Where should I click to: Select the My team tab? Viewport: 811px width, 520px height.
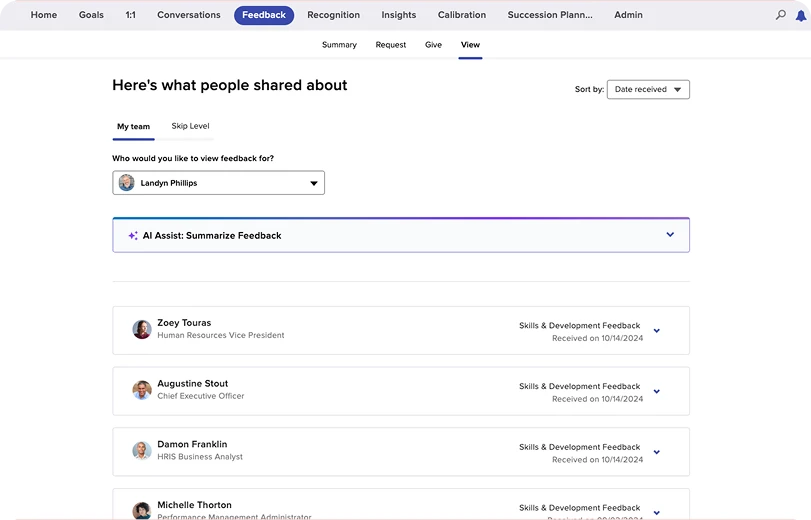click(133, 127)
